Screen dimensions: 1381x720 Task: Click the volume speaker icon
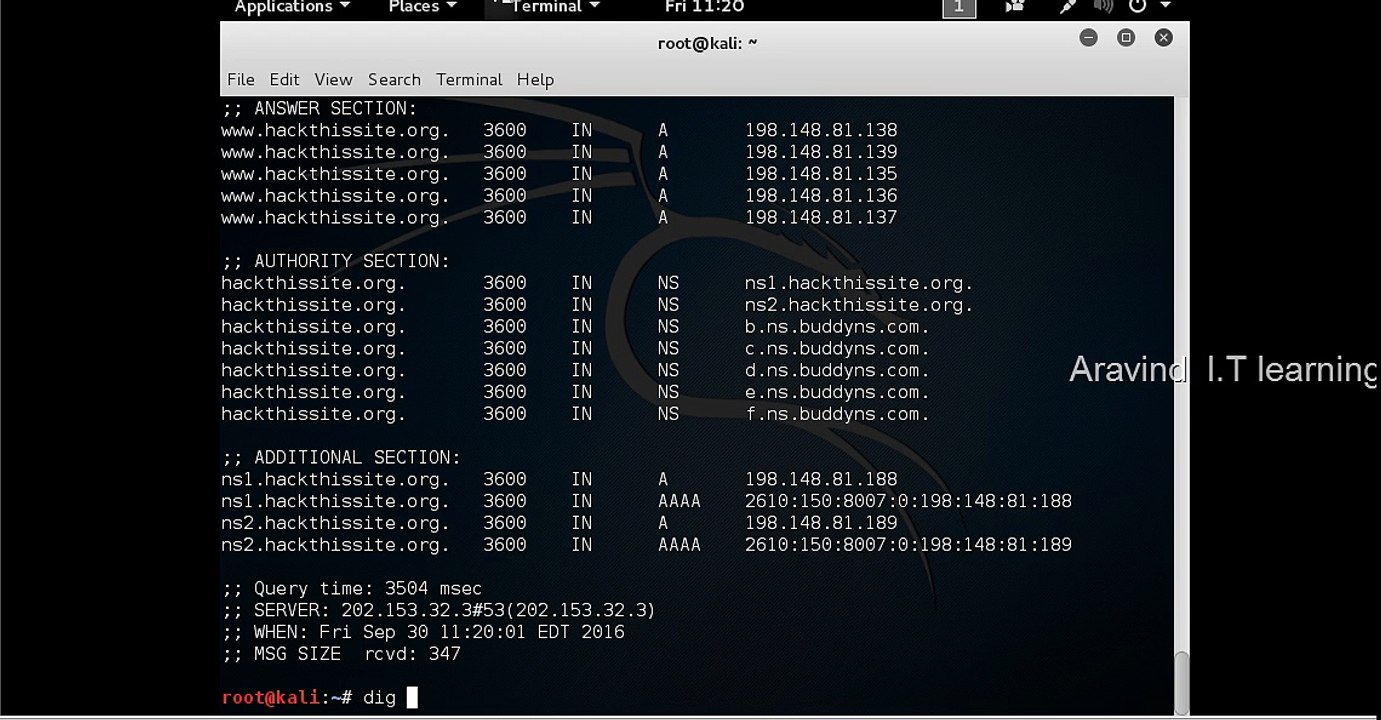click(x=1104, y=6)
